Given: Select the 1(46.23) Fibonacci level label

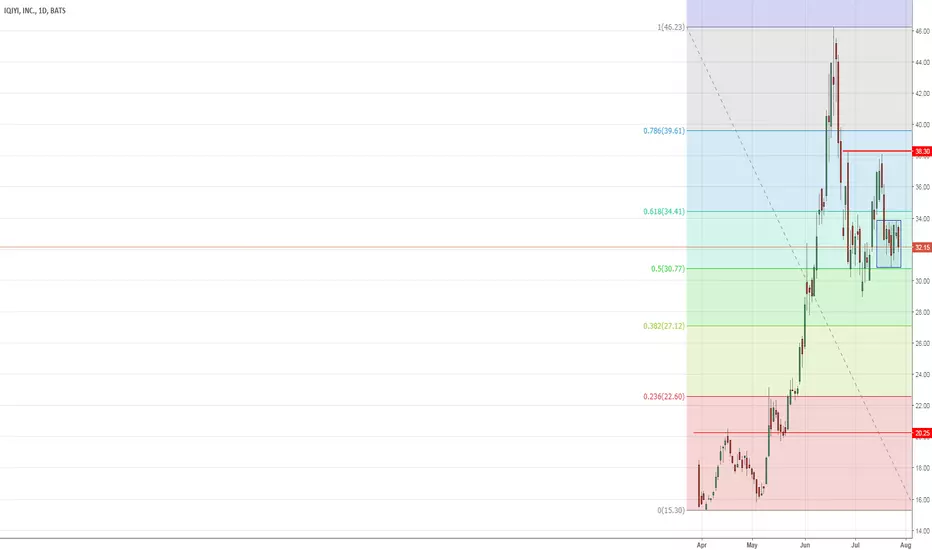Looking at the screenshot, I should (671, 27).
